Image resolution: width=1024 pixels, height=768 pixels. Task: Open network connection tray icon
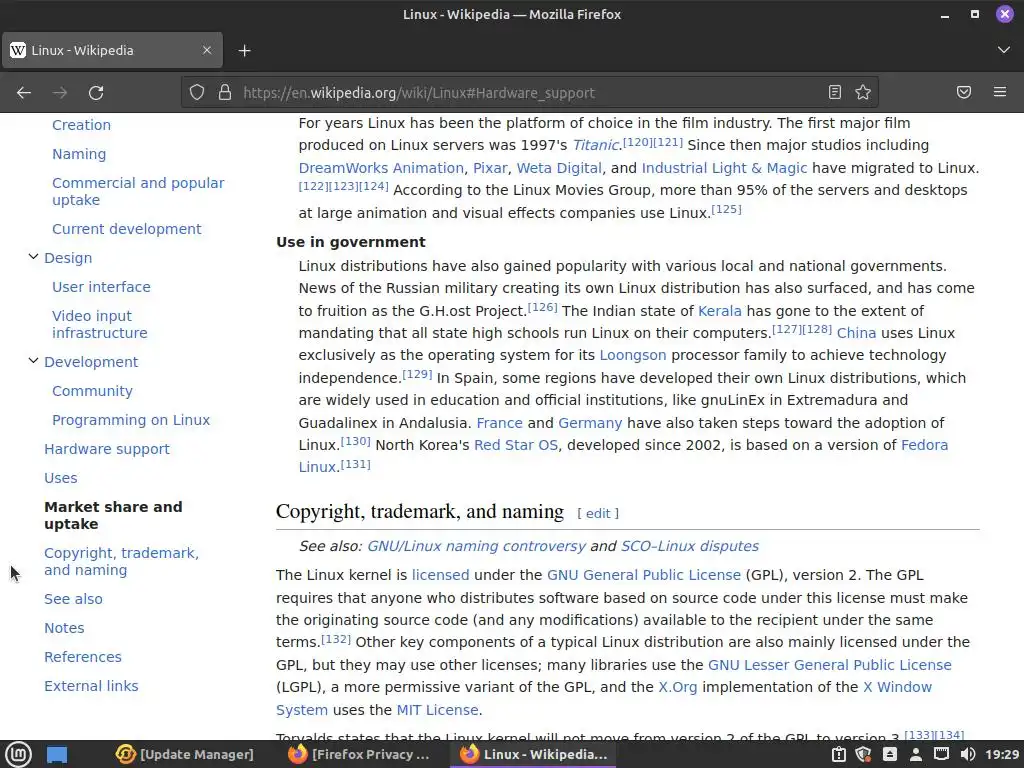[x=941, y=754]
